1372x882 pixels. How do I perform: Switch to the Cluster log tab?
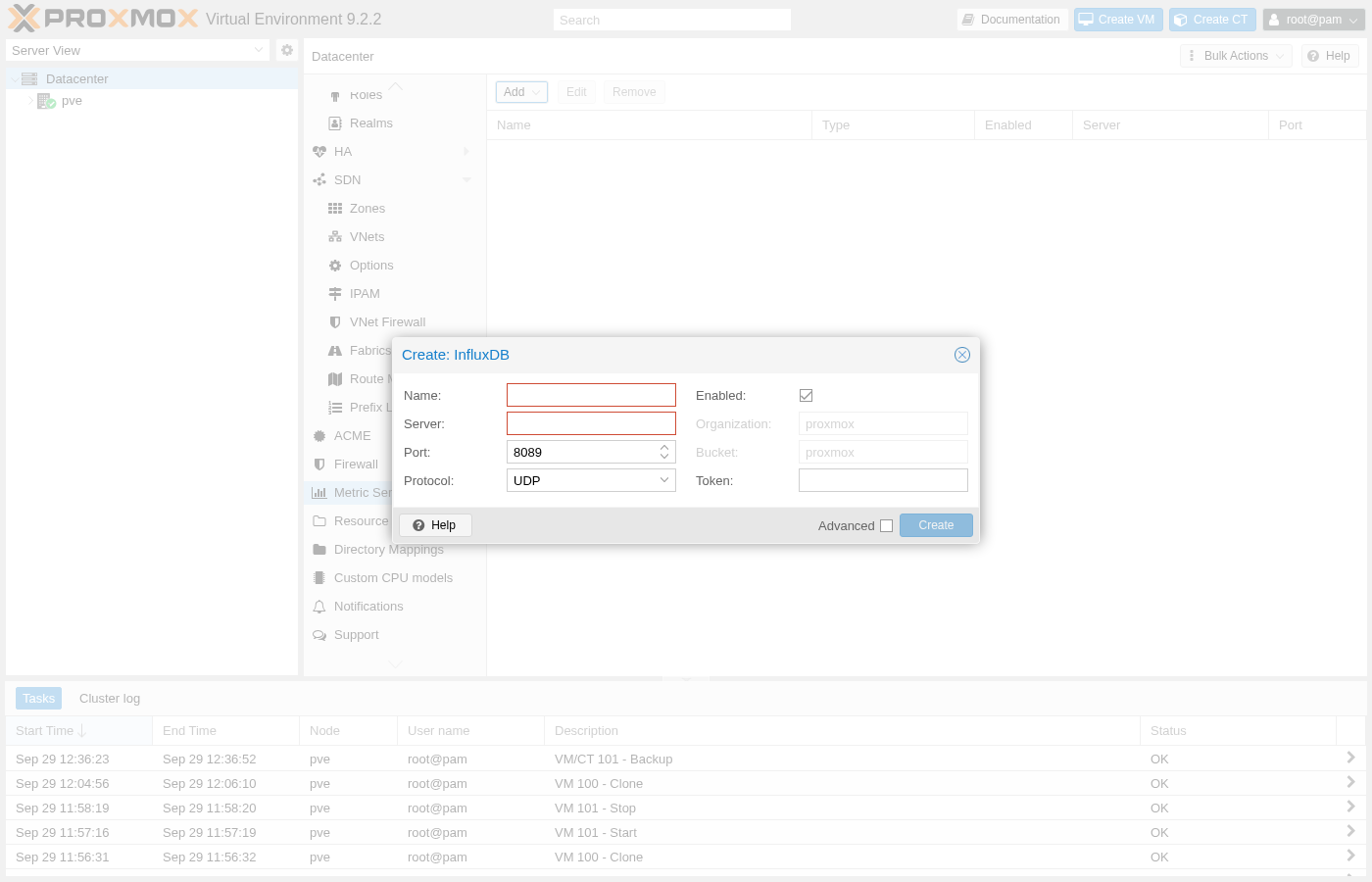click(x=110, y=699)
